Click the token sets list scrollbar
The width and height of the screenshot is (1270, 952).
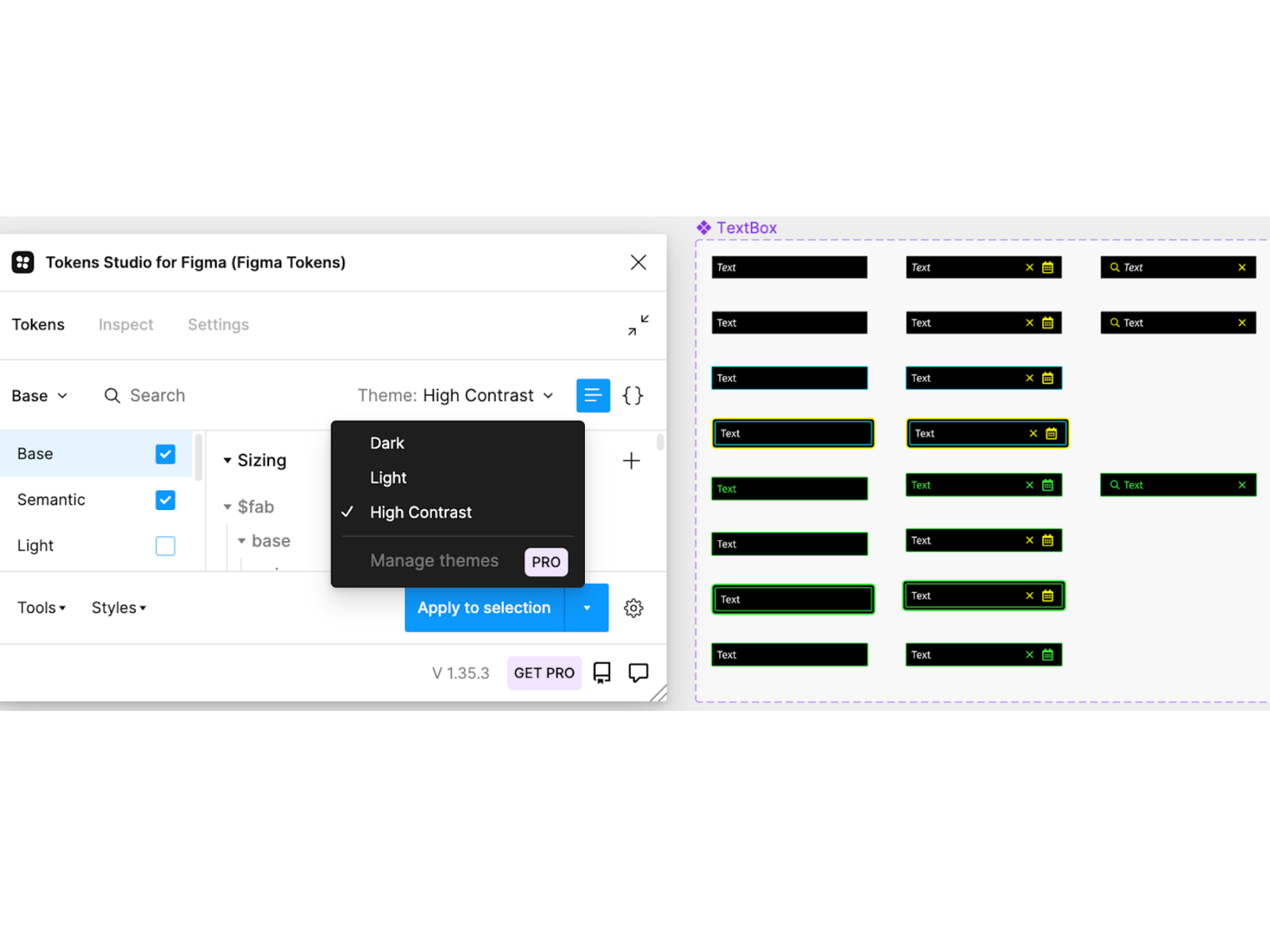tap(198, 457)
